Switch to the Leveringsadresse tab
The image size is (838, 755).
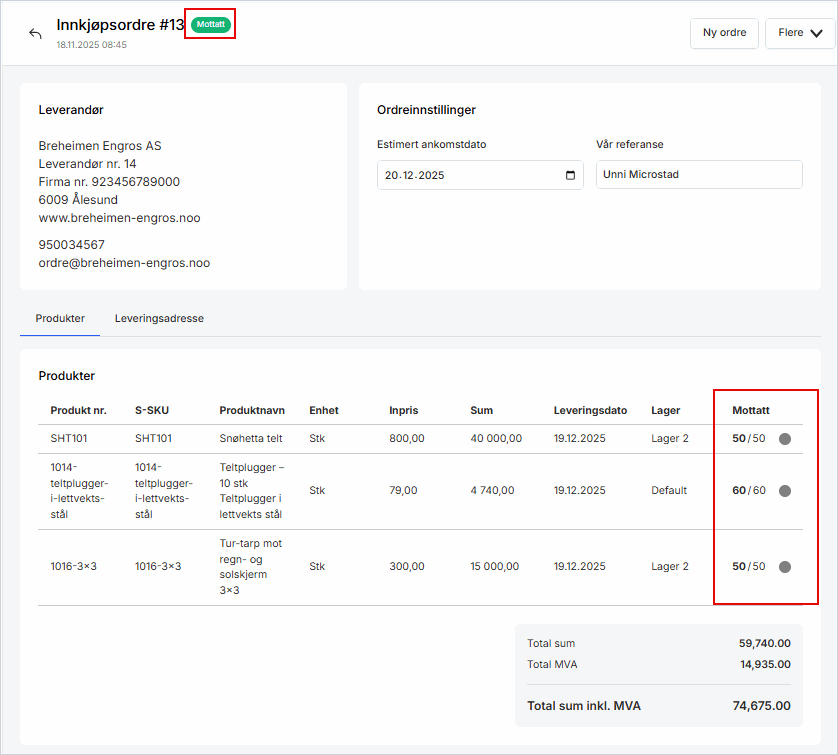[159, 318]
